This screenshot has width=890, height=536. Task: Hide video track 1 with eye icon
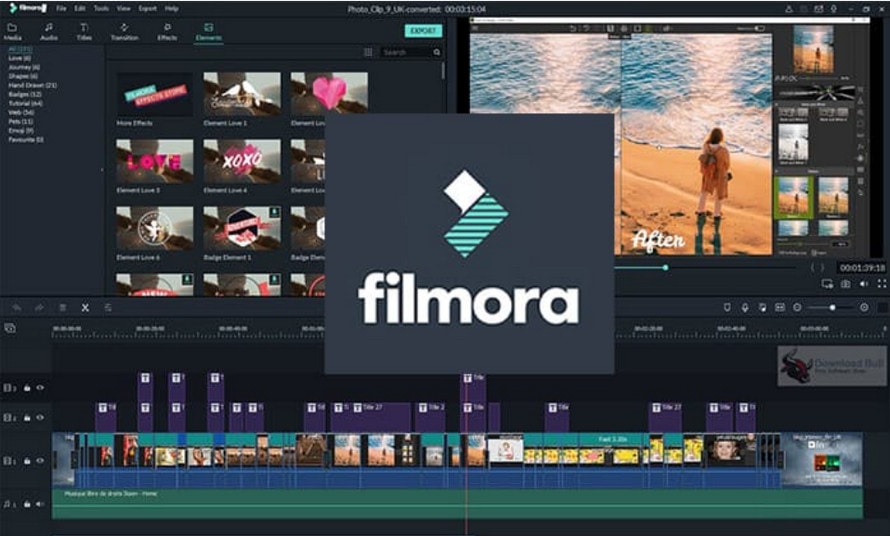point(40,461)
